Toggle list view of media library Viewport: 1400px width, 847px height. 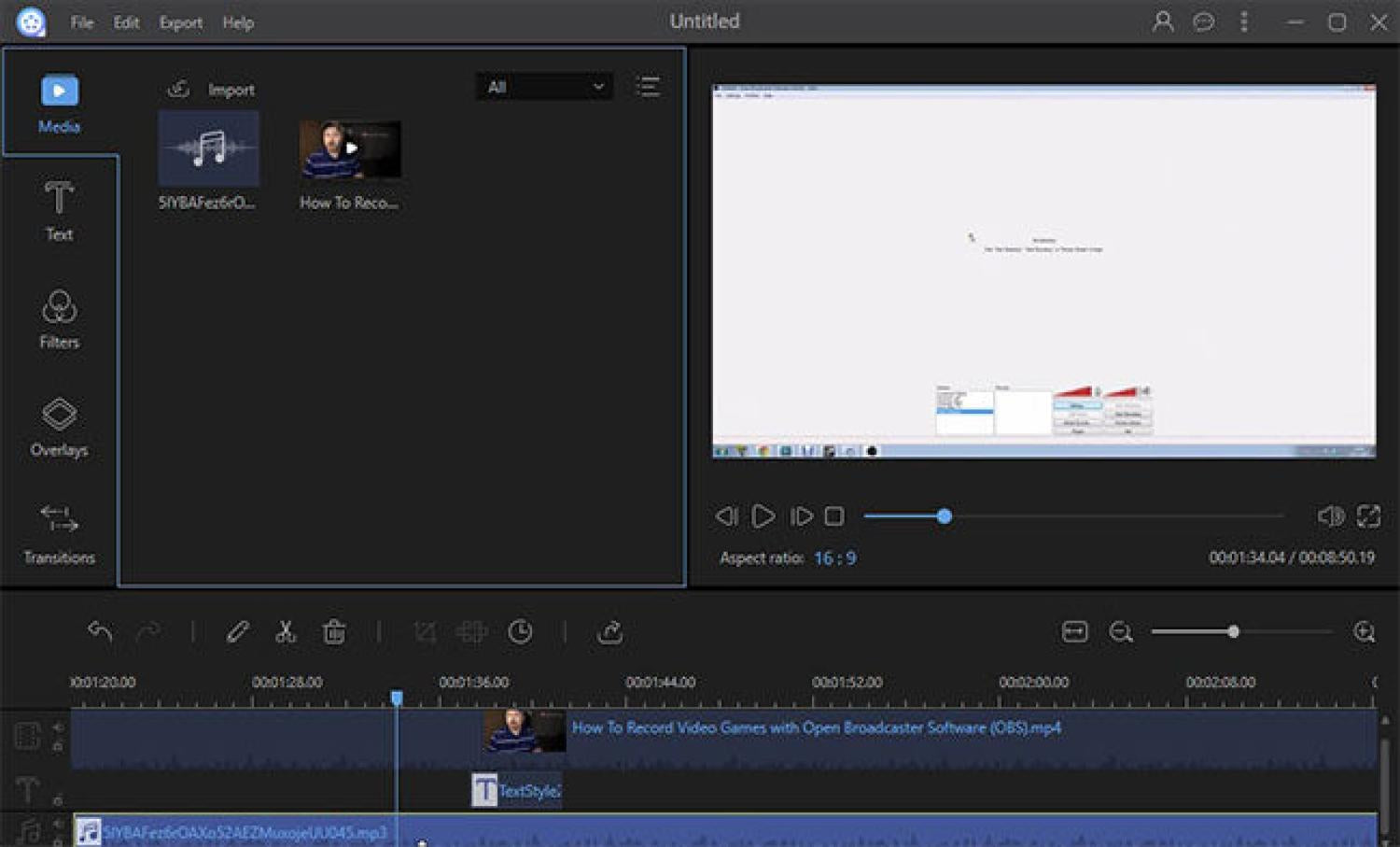(x=648, y=87)
